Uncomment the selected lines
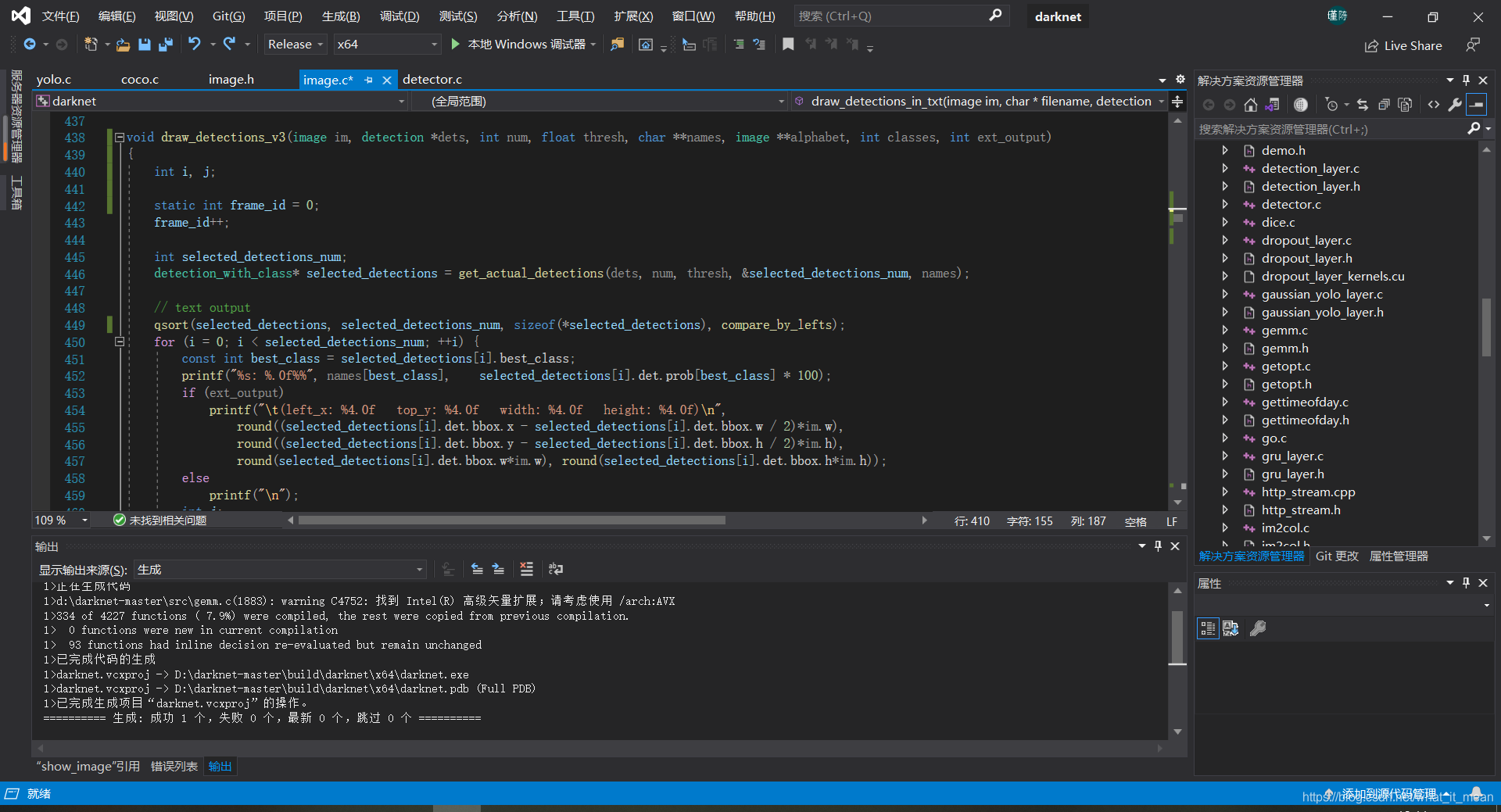Screen dimensions: 1501x812 759,45
